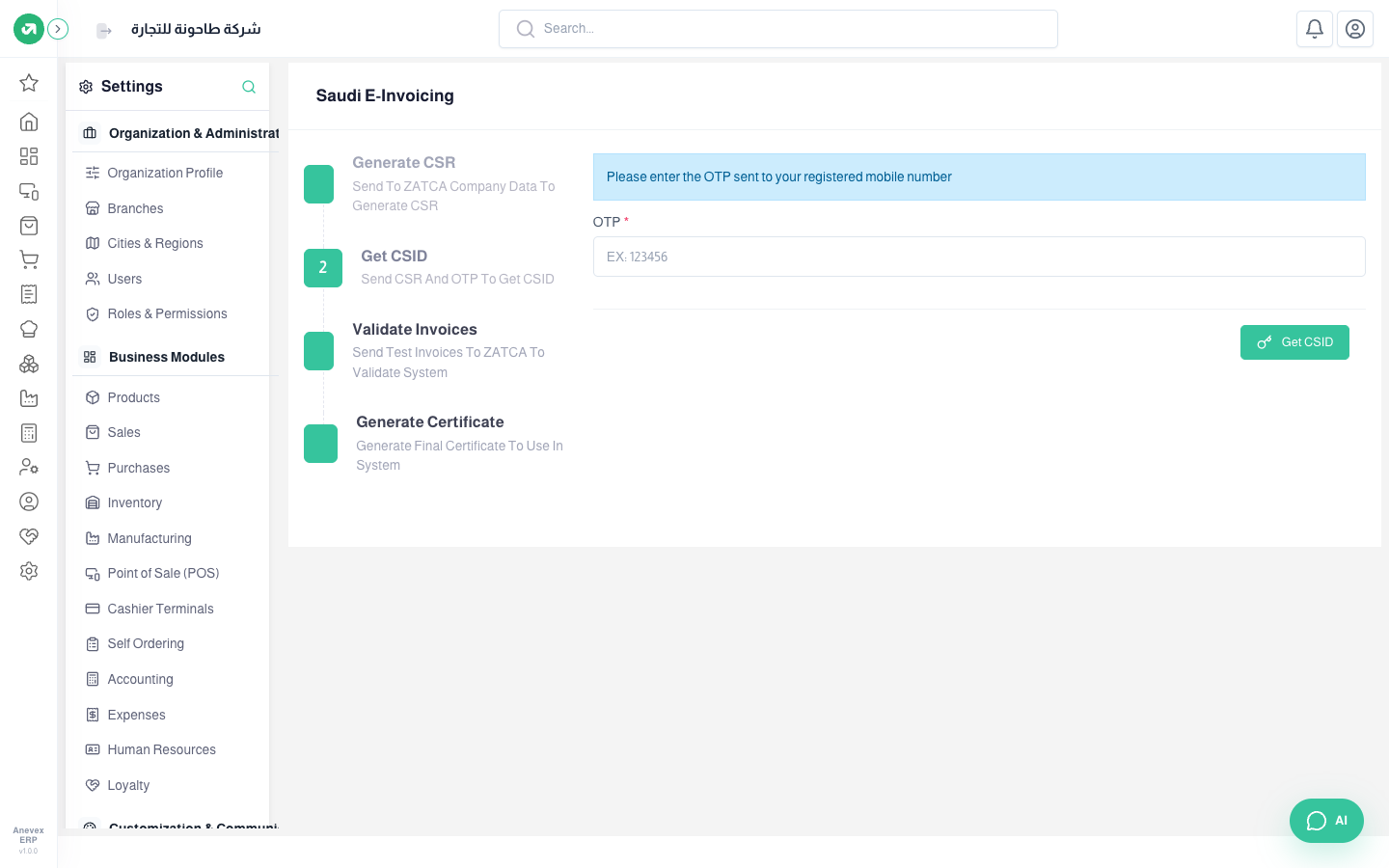Focus the top Search box
The image size is (1389, 868).
point(778,29)
